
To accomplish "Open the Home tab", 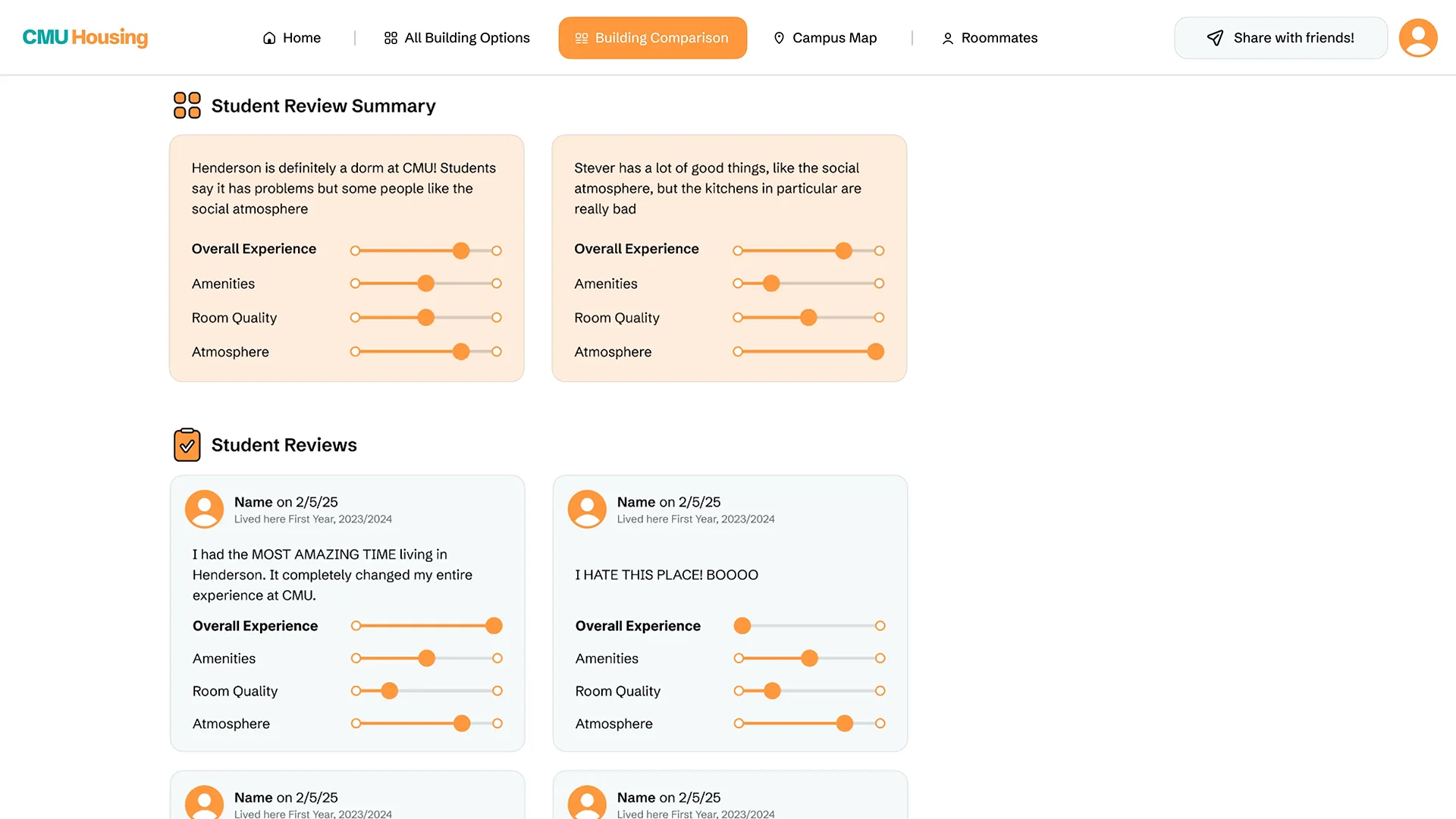I will (x=292, y=38).
